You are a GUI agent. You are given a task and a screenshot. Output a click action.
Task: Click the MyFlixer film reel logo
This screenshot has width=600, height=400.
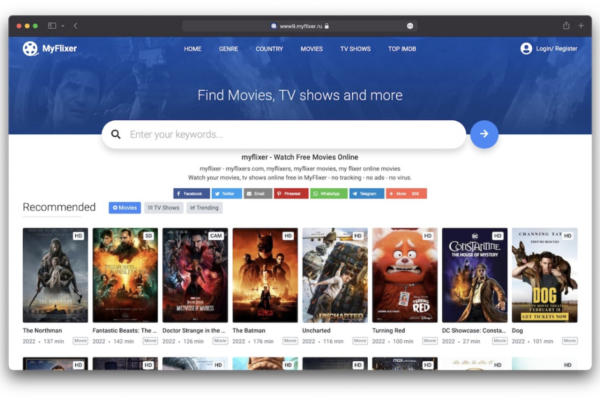coord(31,48)
